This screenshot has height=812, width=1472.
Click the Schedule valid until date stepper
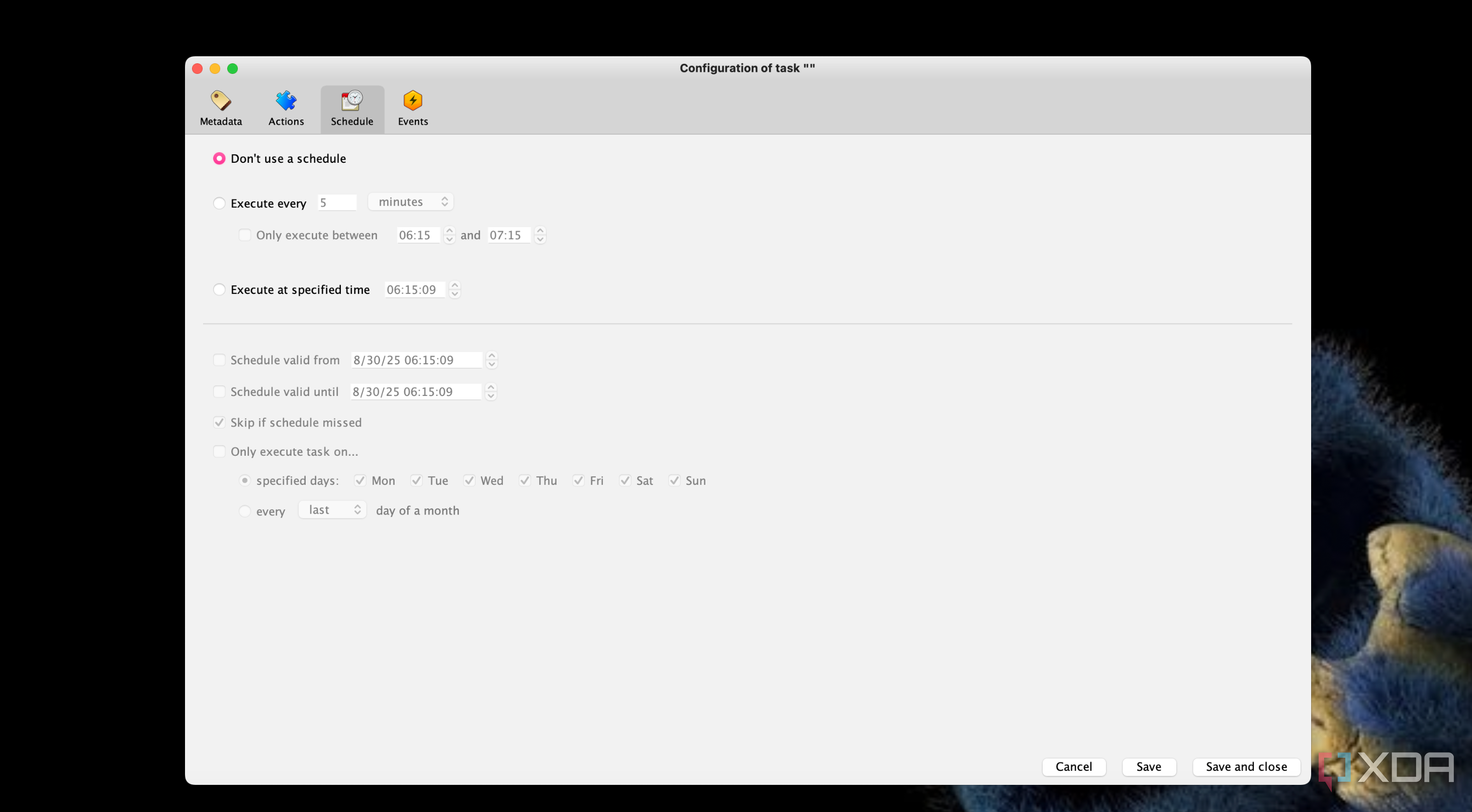tap(491, 392)
